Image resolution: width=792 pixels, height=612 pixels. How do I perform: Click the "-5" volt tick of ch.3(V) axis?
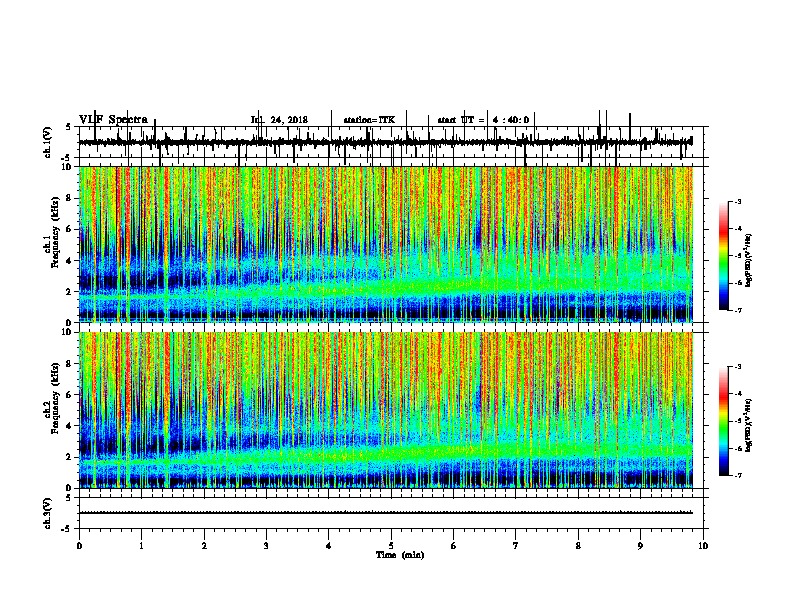coord(66,529)
